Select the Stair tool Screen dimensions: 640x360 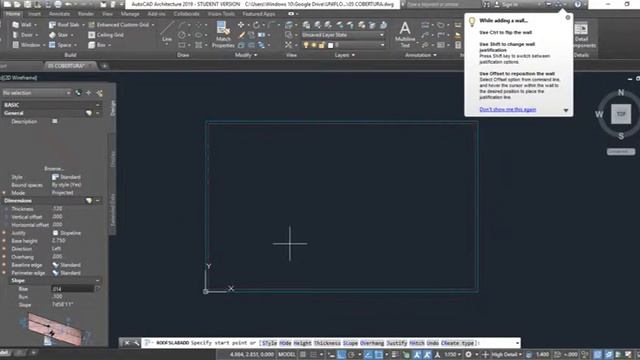point(59,35)
